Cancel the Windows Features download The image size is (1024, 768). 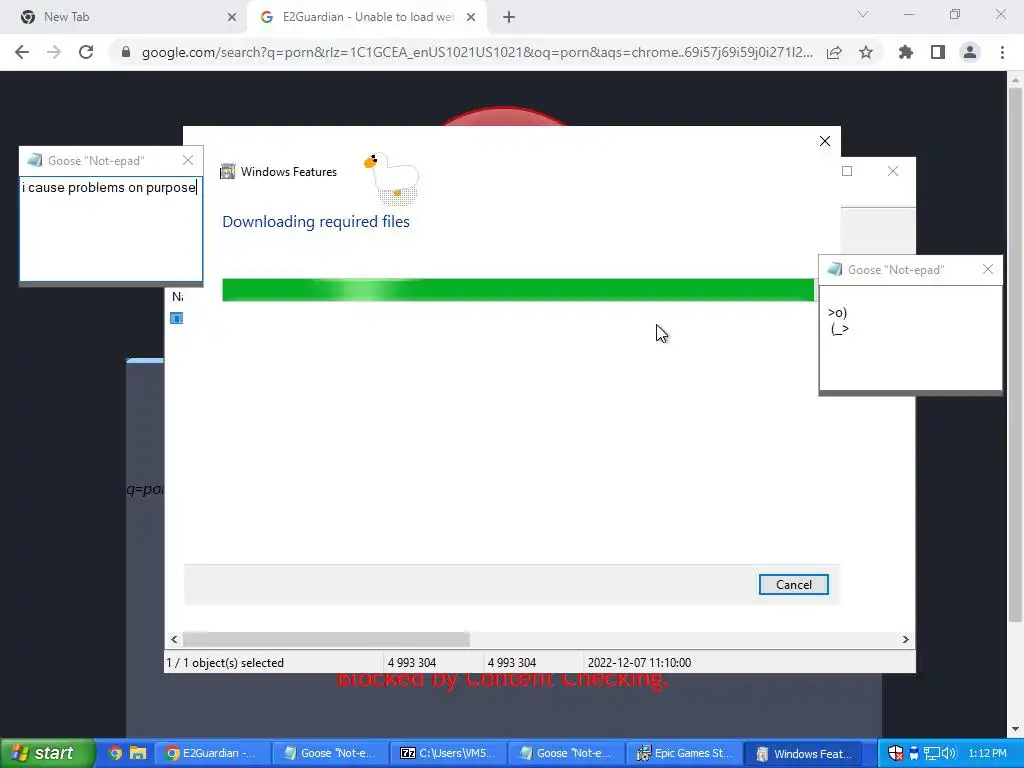point(793,584)
